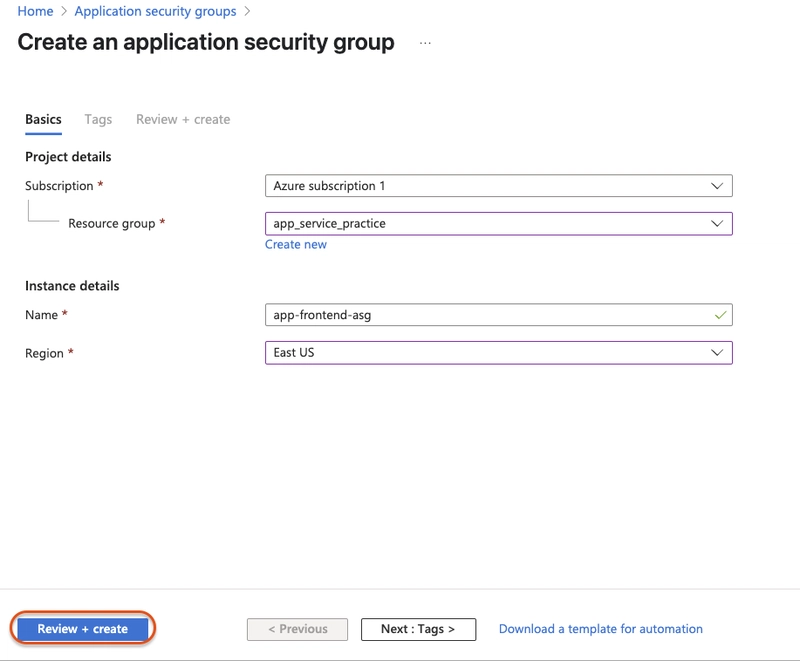Viewport: 800px width, 661px height.
Task: Open the East US region dropdown
Action: tap(498, 352)
